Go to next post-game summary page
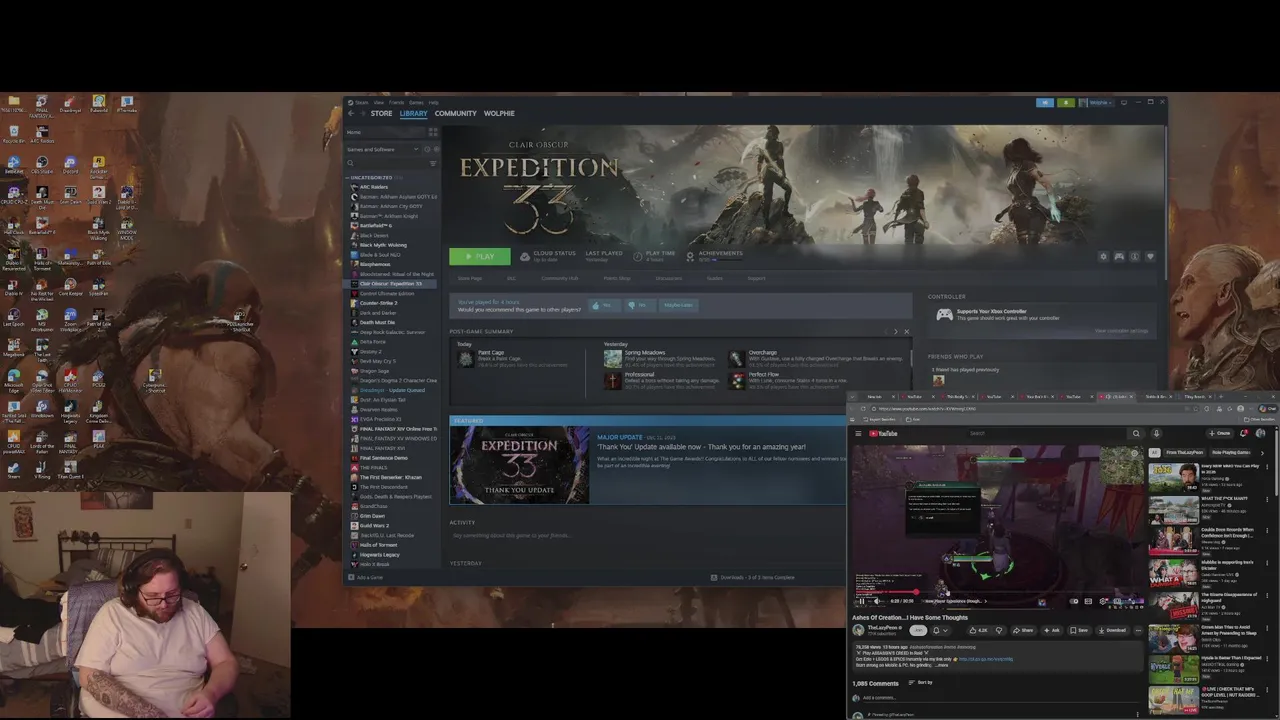This screenshot has height=720, width=1280. point(896,331)
